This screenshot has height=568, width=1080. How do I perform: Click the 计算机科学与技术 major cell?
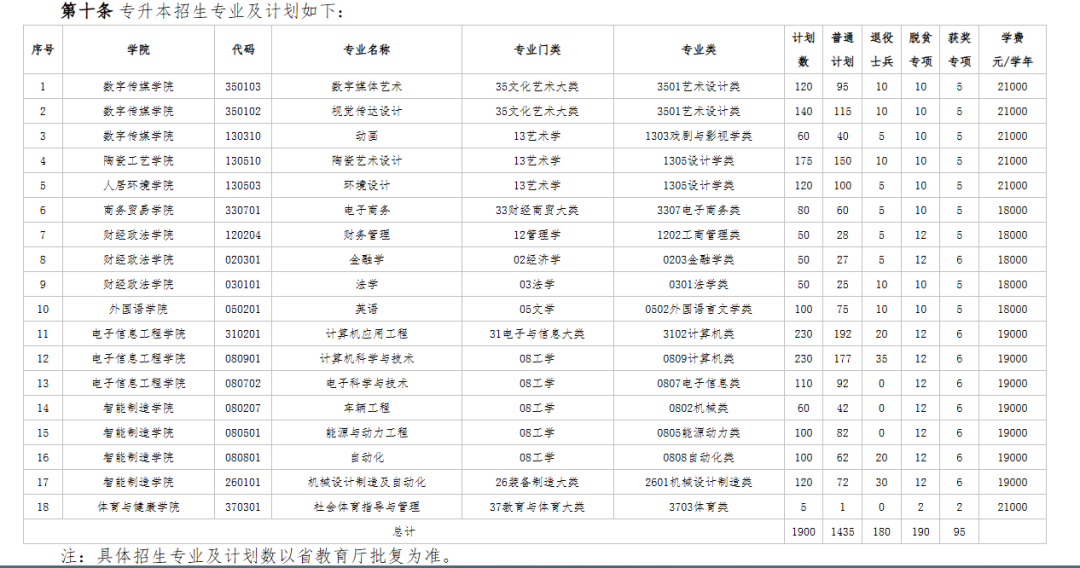click(x=366, y=359)
